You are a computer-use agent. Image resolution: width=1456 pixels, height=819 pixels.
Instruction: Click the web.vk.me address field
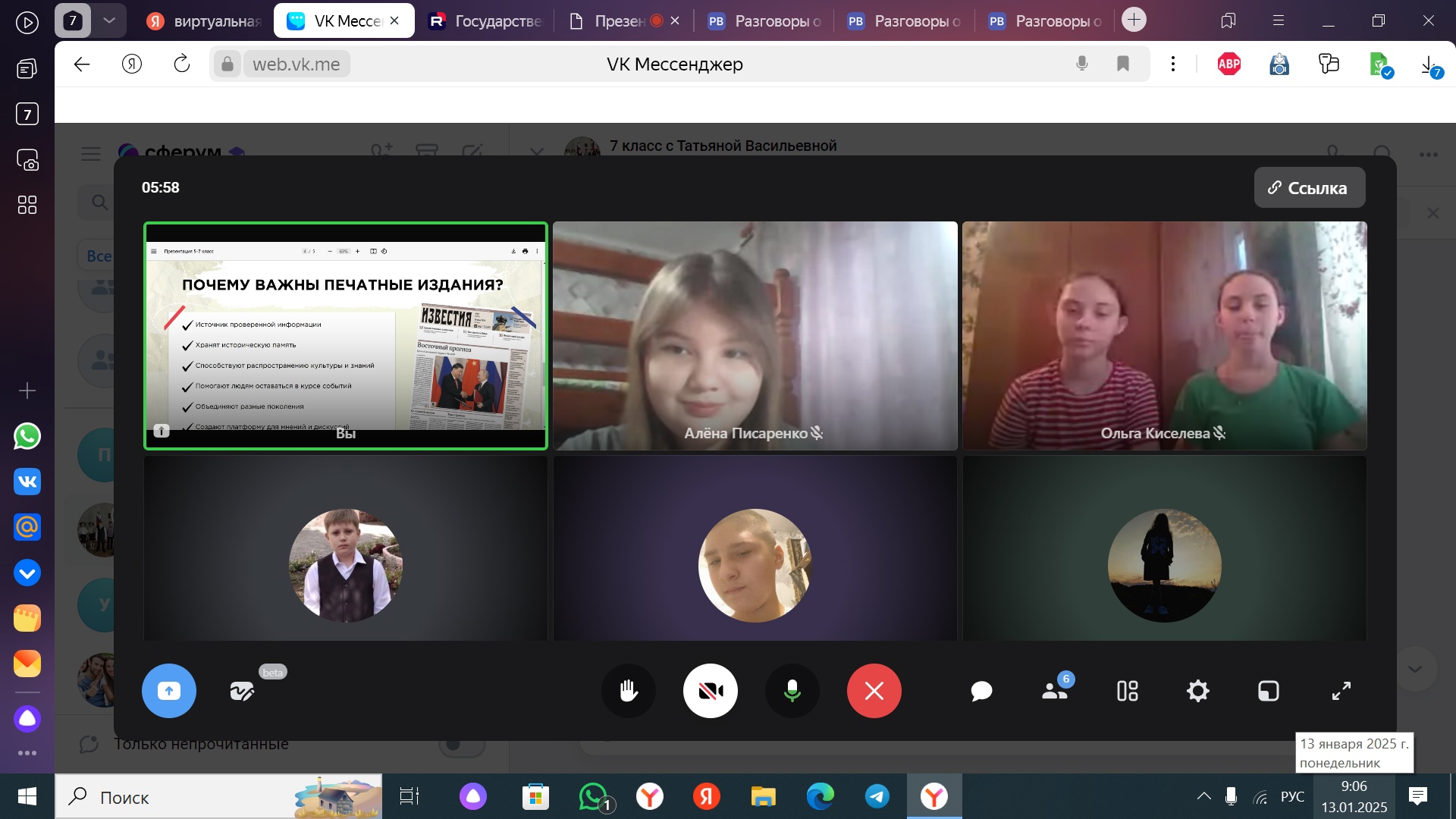[x=297, y=64]
